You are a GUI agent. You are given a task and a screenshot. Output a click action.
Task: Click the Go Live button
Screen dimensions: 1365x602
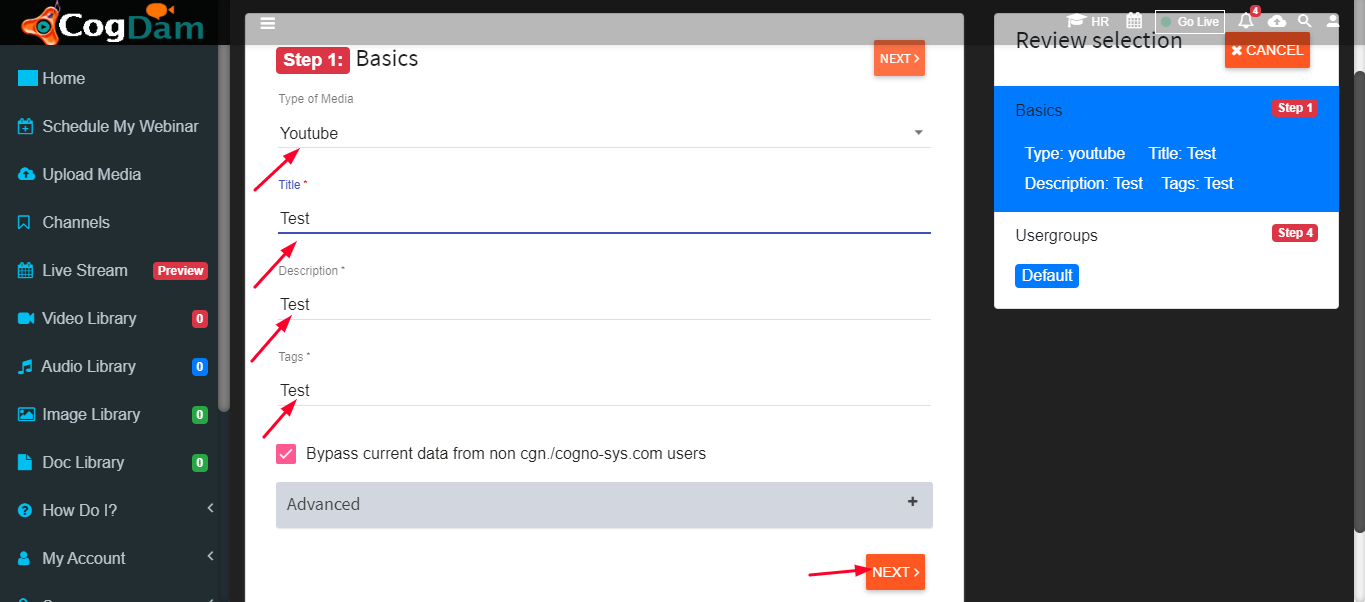pos(1189,21)
